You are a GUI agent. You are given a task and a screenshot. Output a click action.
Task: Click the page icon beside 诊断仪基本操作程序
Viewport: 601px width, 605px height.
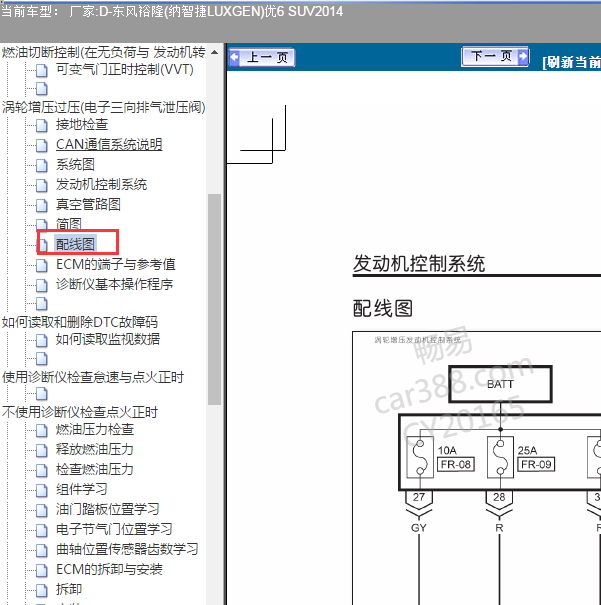pyautogui.click(x=42, y=285)
